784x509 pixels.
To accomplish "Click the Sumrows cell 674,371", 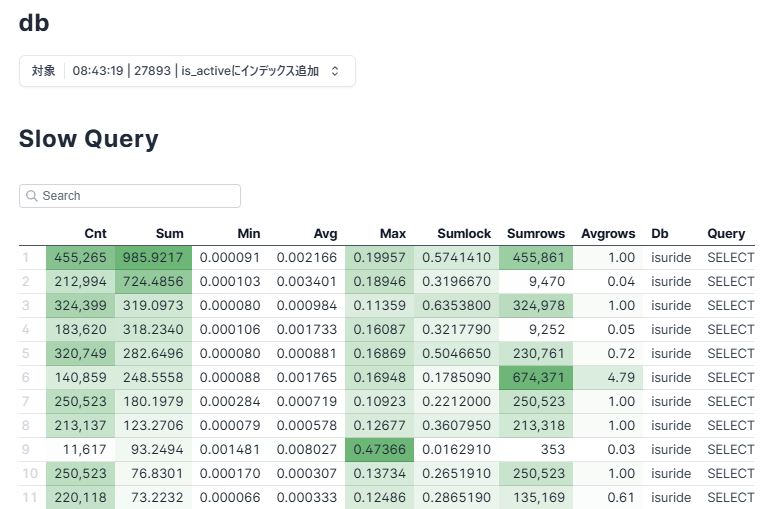I will tap(536, 378).
